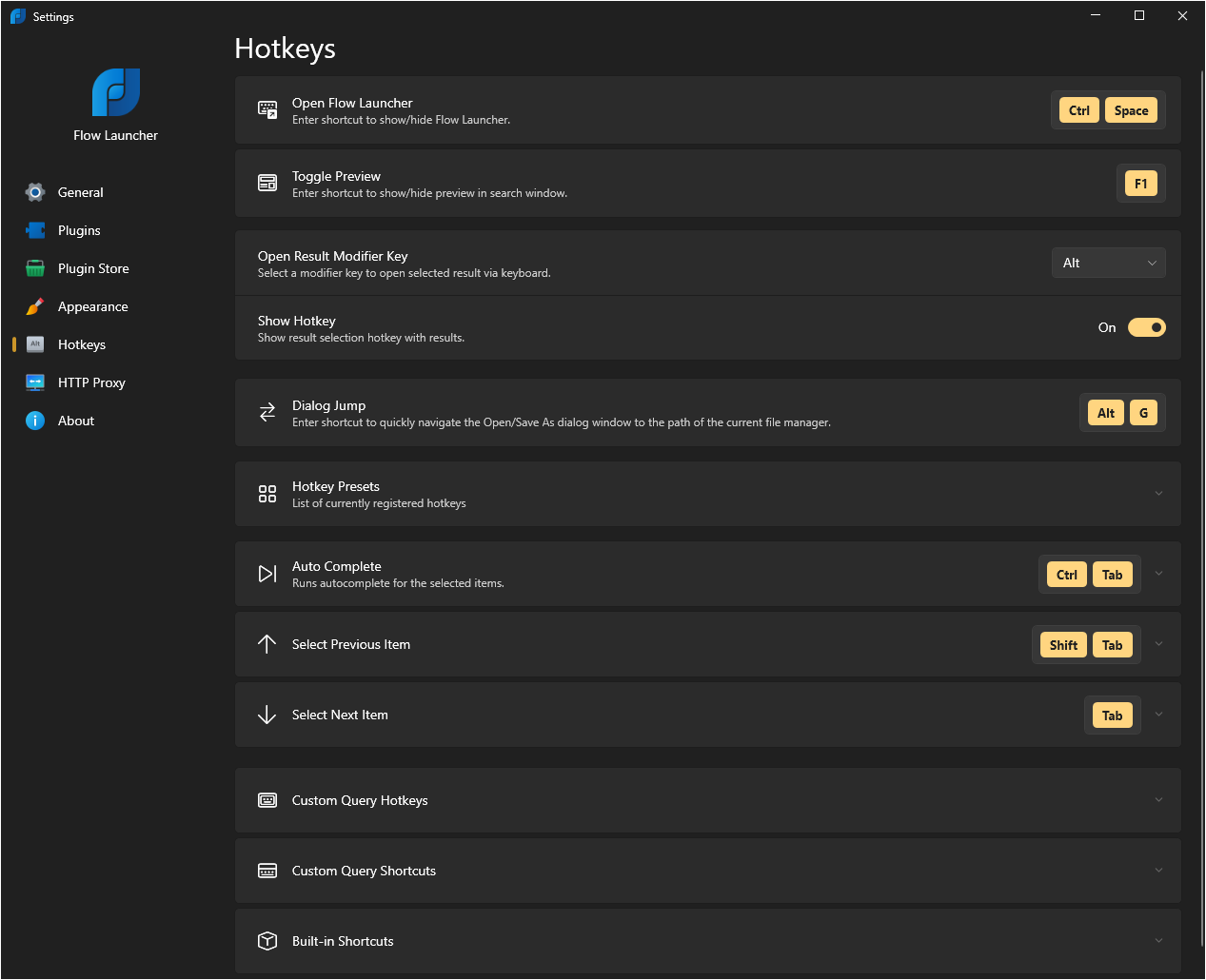Minimize the Settings window
The image size is (1206, 980).
[x=1096, y=15]
